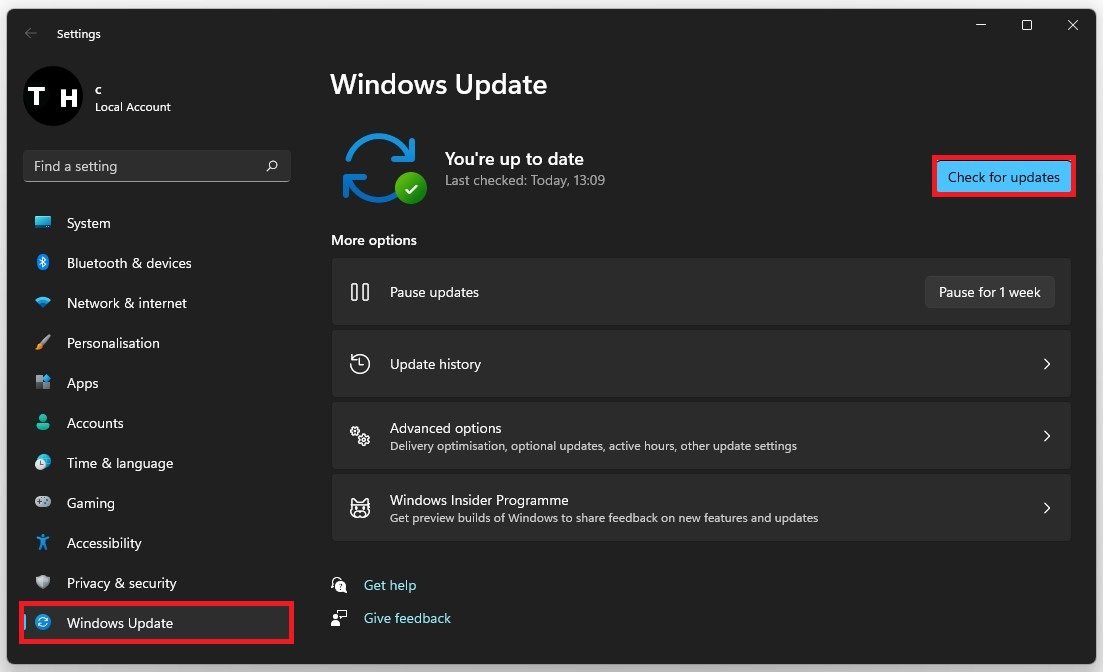1103x672 pixels.
Task: Click the Advanced options row title
Action: click(x=445, y=428)
